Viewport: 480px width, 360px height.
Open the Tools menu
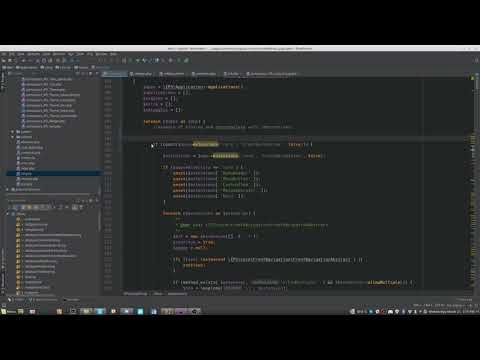tap(80, 54)
